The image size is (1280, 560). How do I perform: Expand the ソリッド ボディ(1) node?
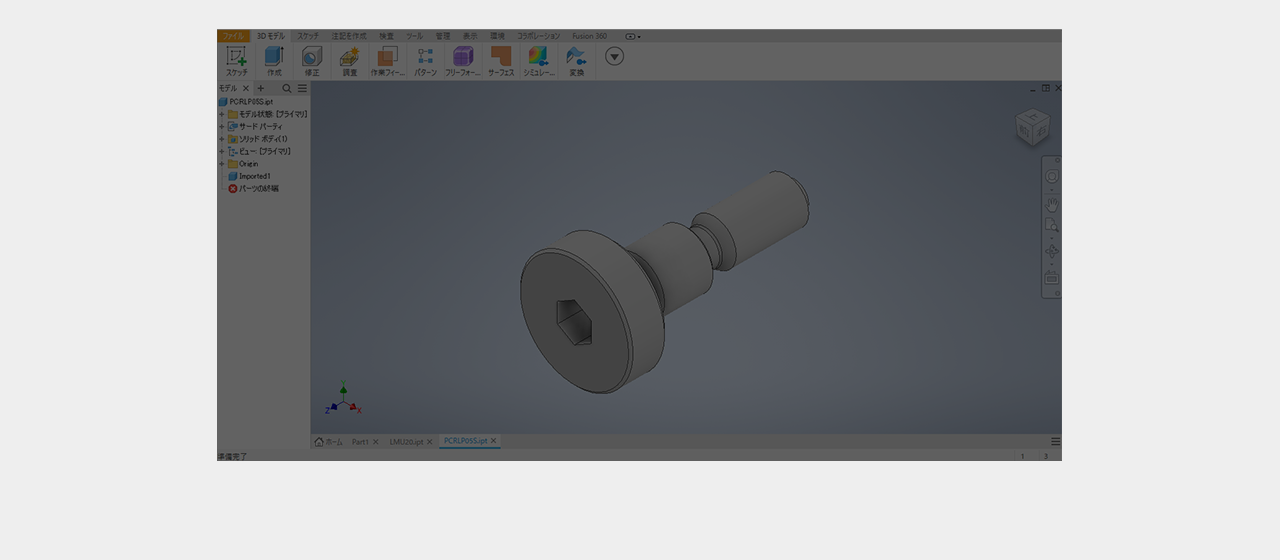click(x=222, y=139)
